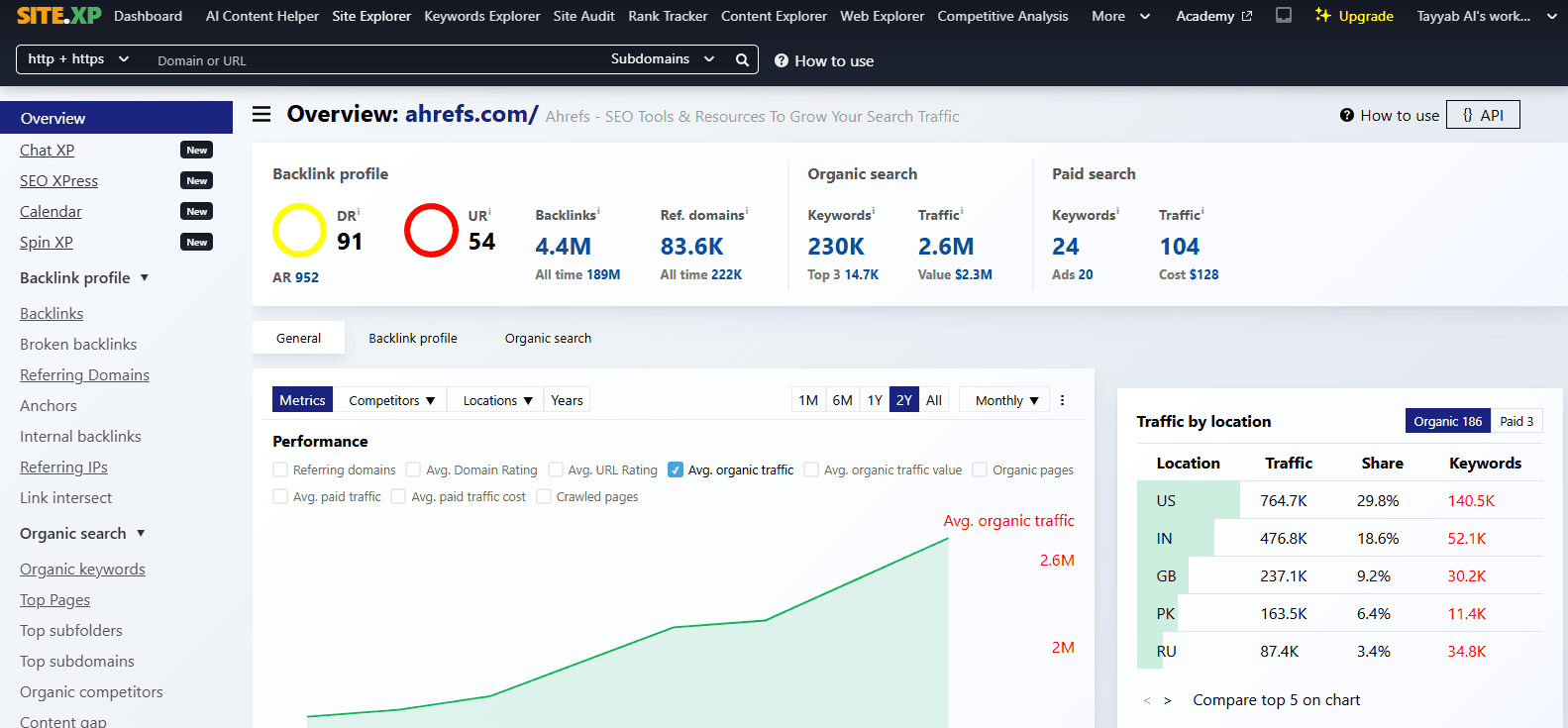Collapse the Backlink profile sidebar section
Screen dimensions: 1568x728
click(x=84, y=277)
